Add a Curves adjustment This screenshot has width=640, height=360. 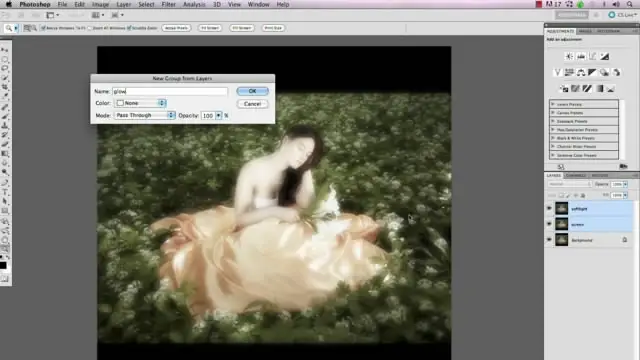click(x=593, y=56)
